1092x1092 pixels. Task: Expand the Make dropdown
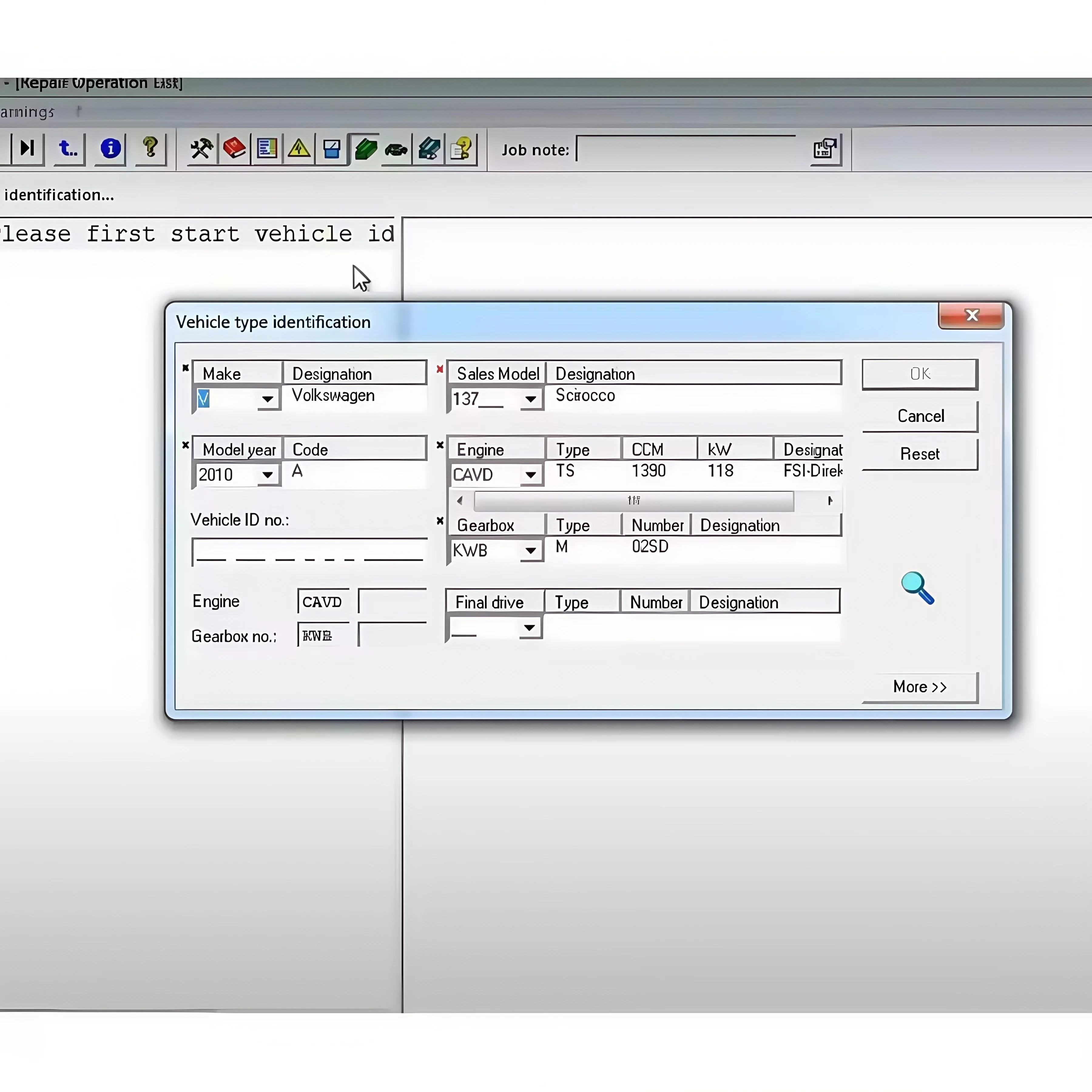click(267, 399)
